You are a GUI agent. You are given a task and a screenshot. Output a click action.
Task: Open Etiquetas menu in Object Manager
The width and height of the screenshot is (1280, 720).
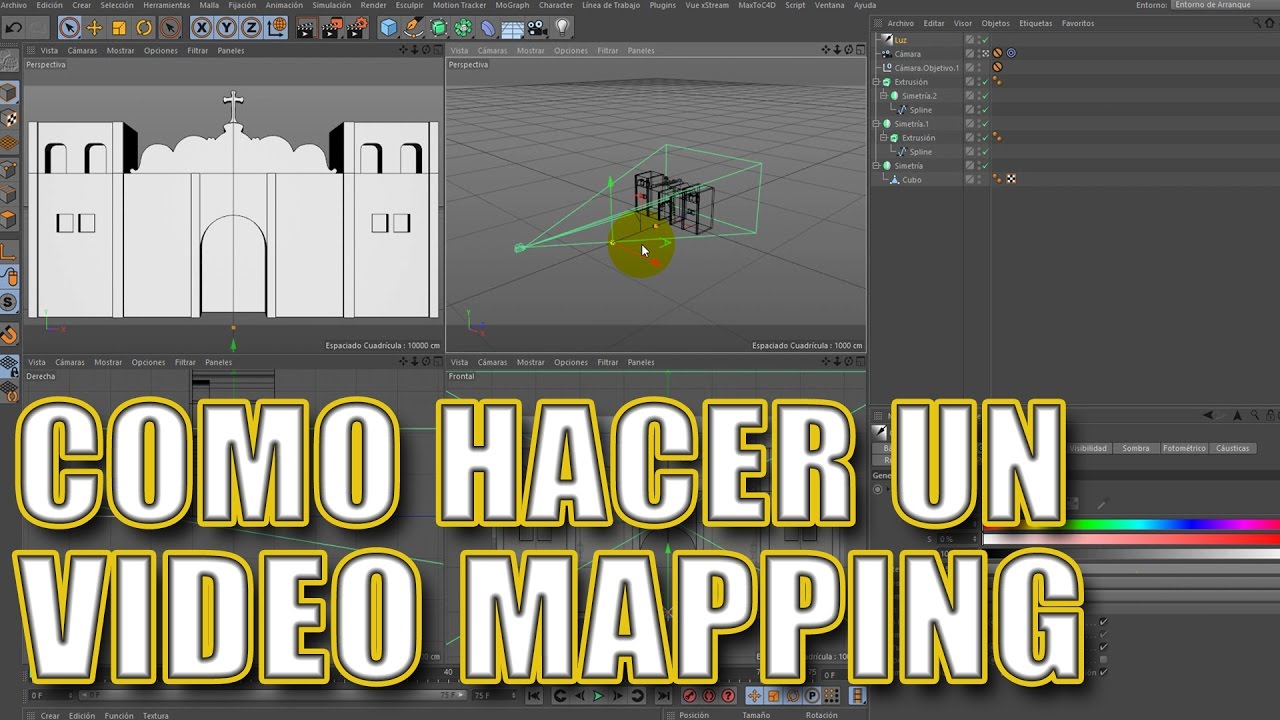tap(1035, 23)
